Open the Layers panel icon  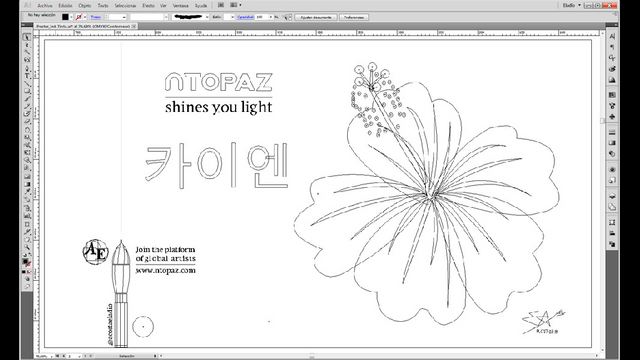[612, 196]
